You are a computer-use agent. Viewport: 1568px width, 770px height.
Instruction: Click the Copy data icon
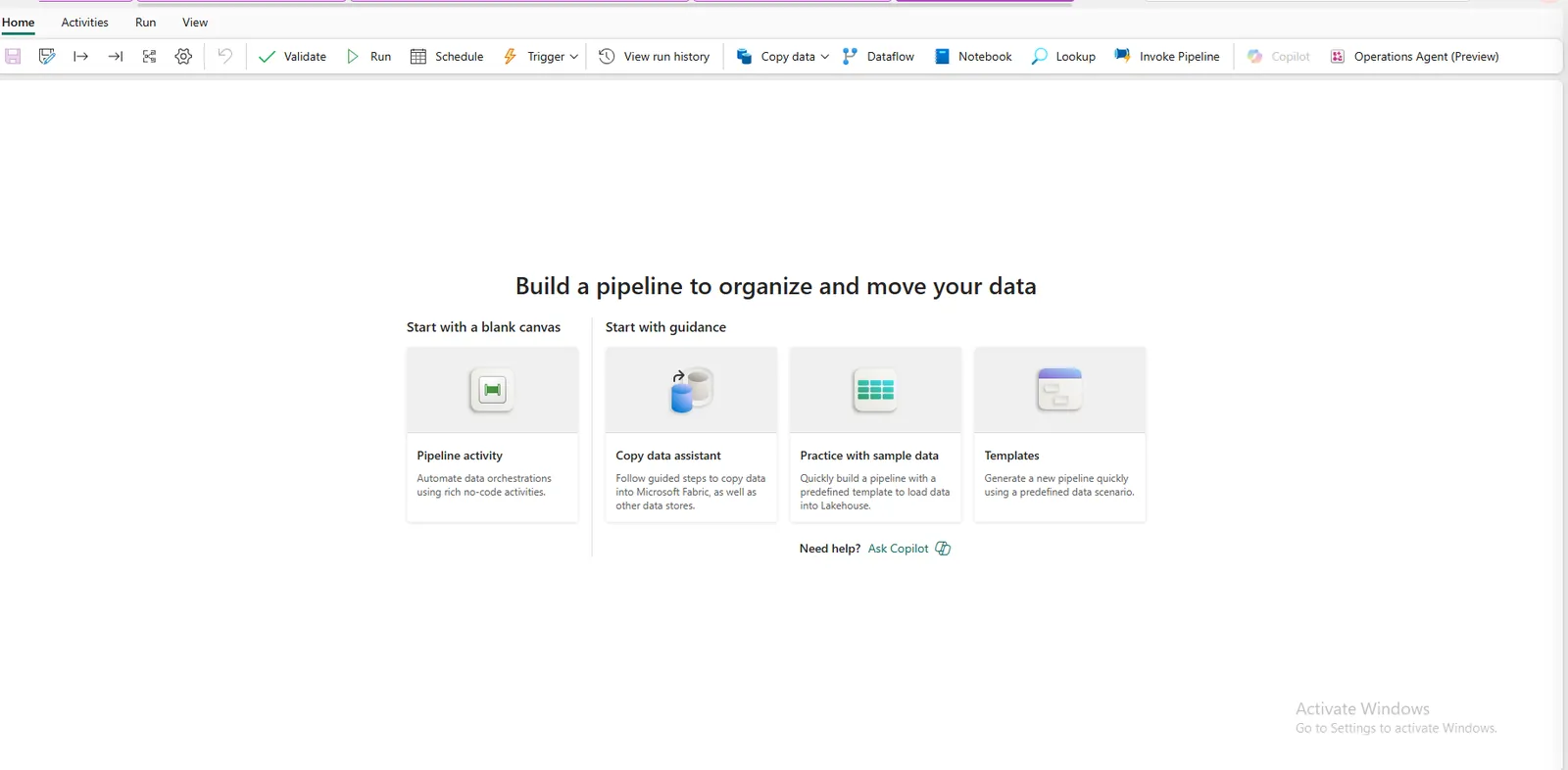coord(744,57)
